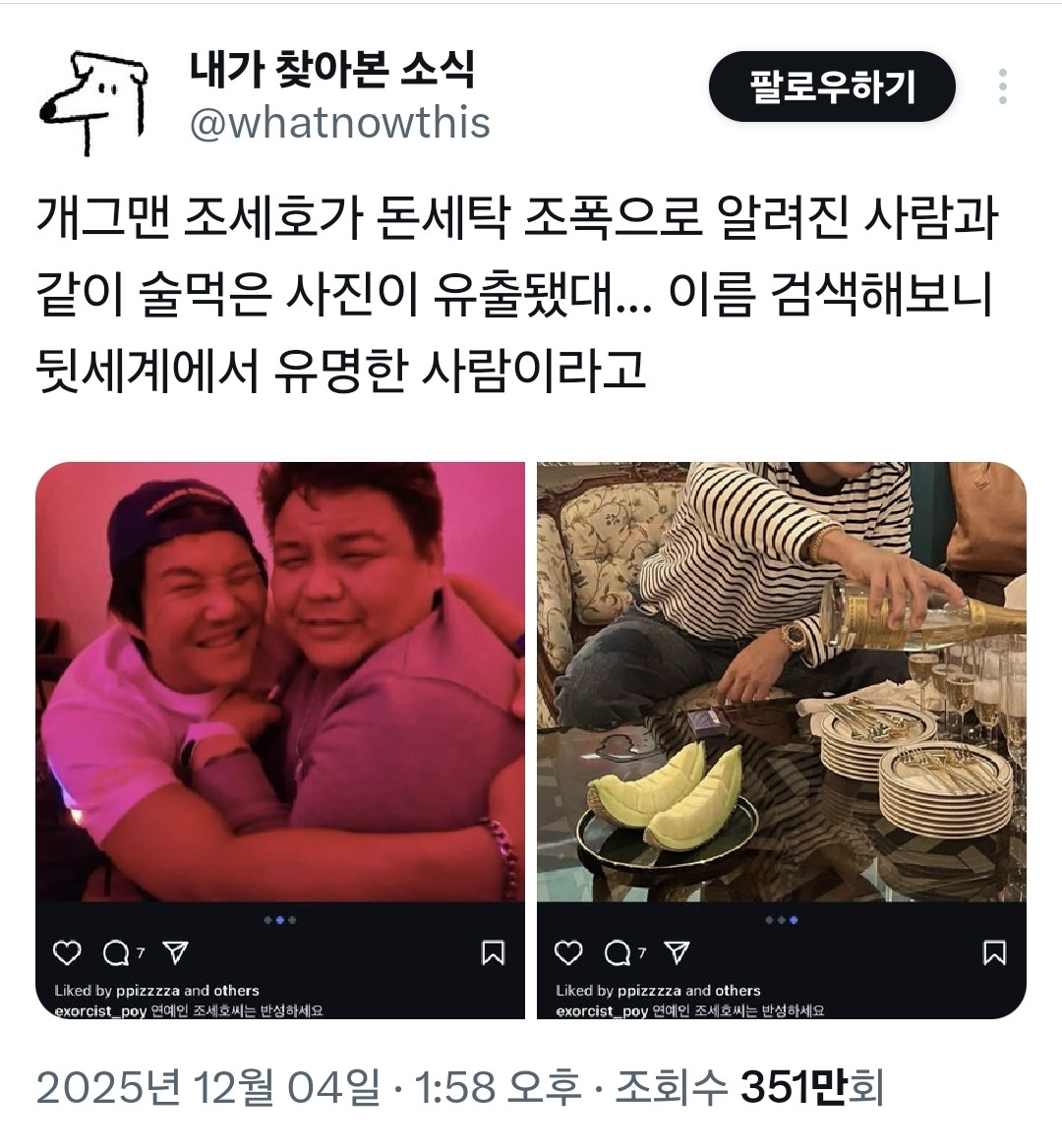This screenshot has width=1062, height=1148.
Task: Select the carousel page dots under left photo
Action: pyautogui.click(x=280, y=920)
